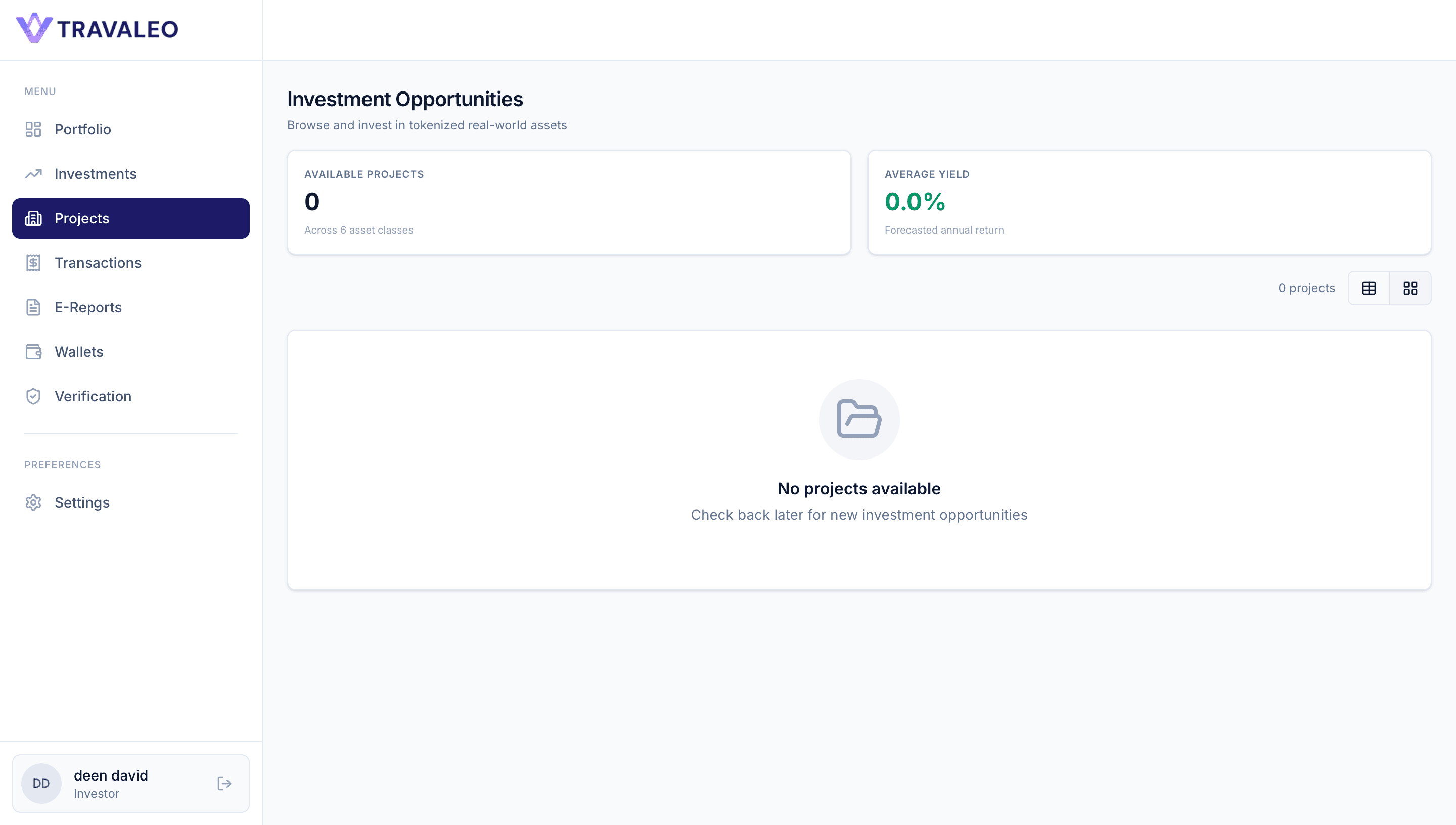
Task: Click the "0 projects" count label
Action: click(x=1306, y=288)
